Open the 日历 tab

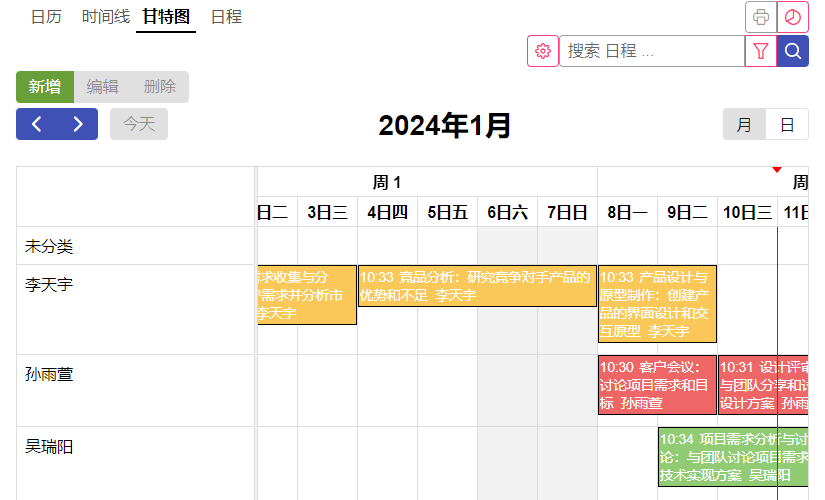pos(46,17)
